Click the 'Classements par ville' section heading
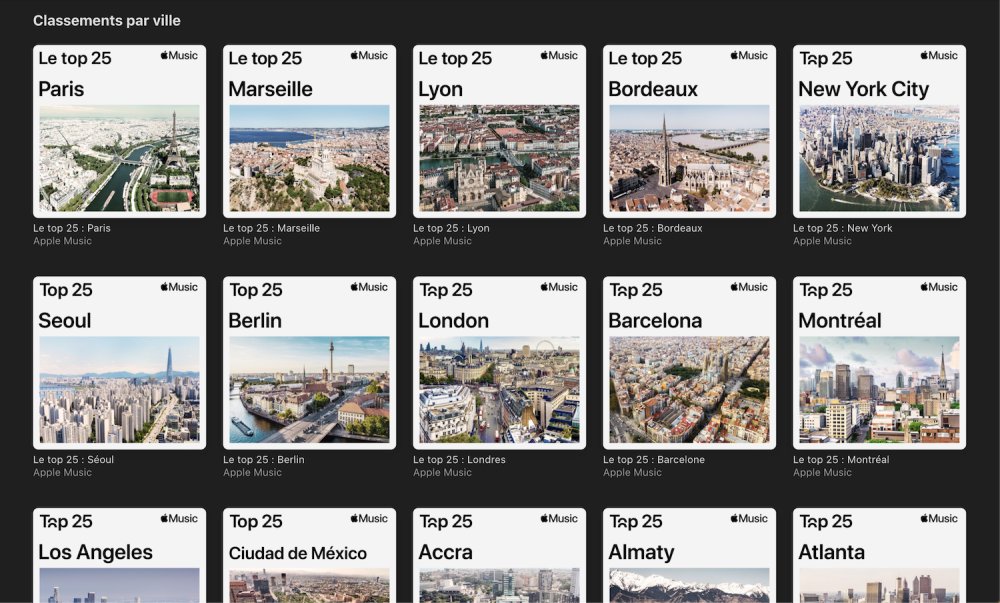The width and height of the screenshot is (1000, 603). tap(106, 20)
